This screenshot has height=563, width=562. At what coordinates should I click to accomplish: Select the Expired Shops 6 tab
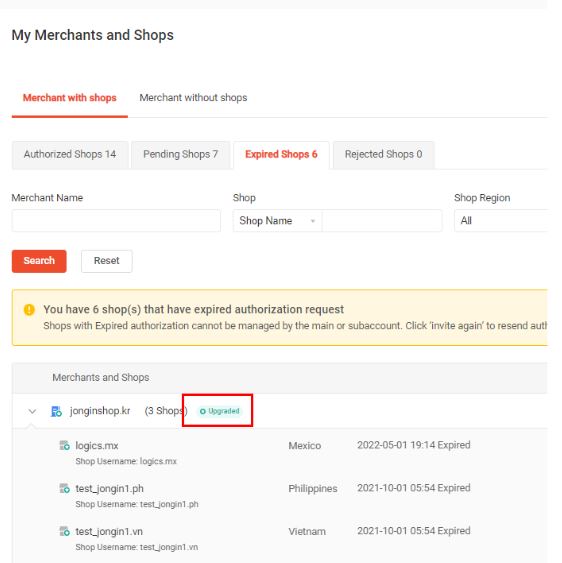281,154
